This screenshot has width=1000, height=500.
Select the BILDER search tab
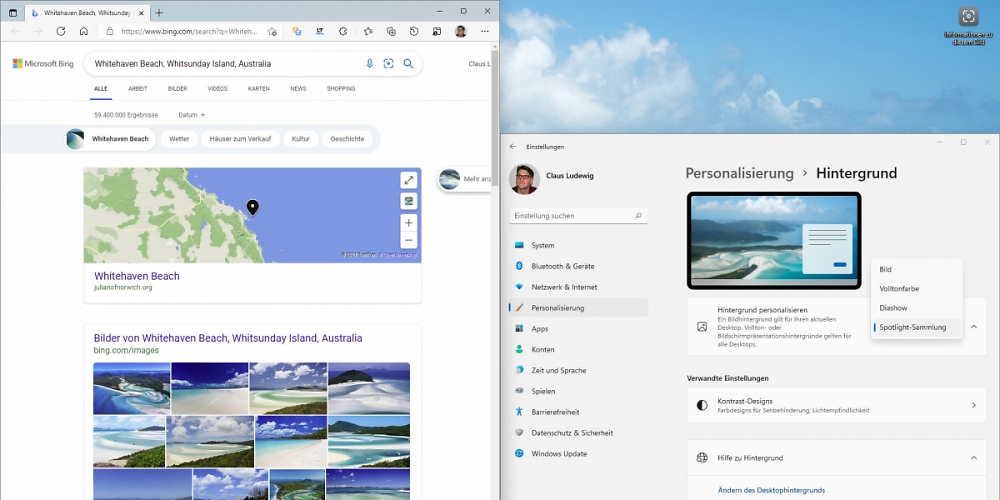pos(177,89)
